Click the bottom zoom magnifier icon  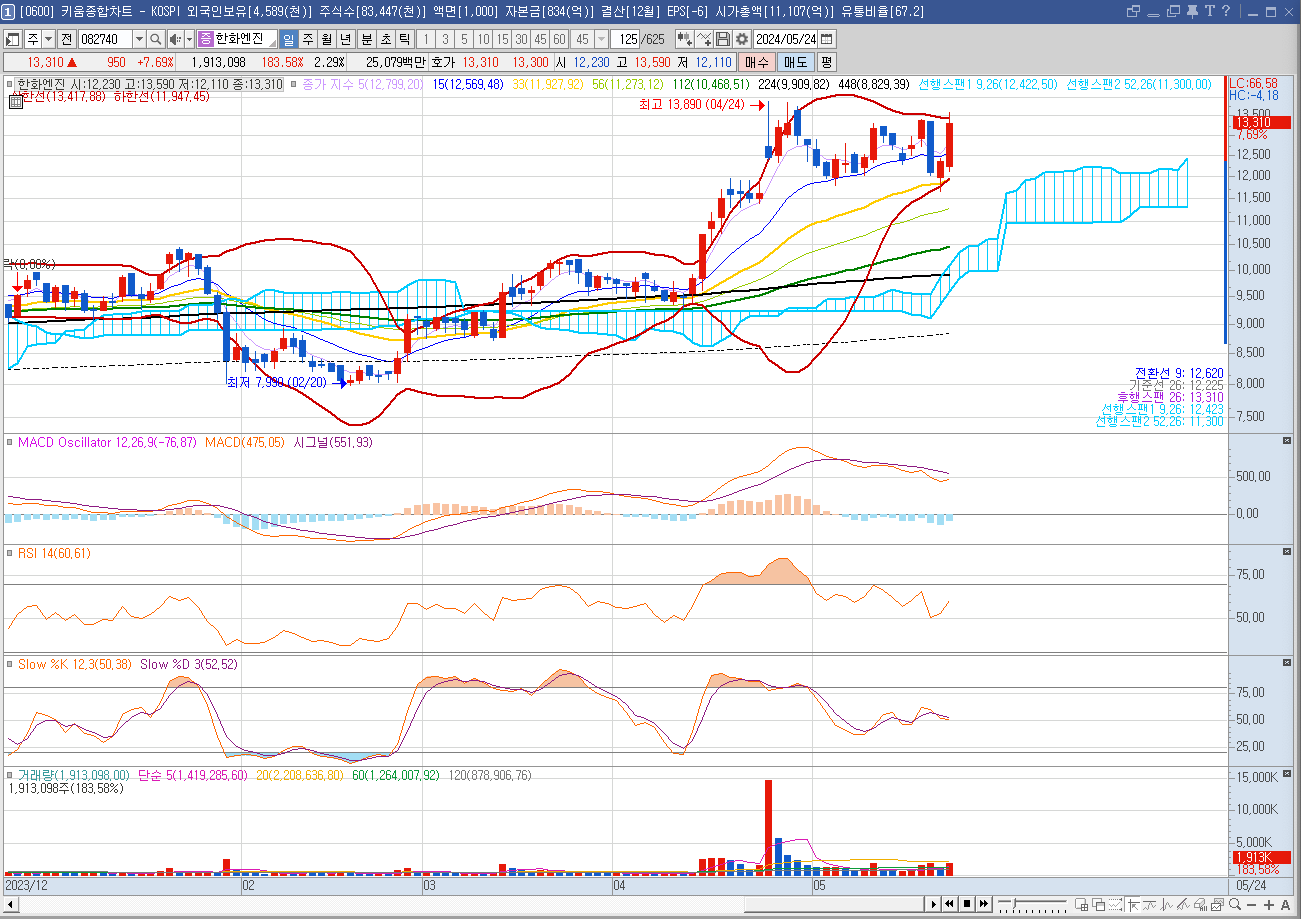pos(1234,904)
